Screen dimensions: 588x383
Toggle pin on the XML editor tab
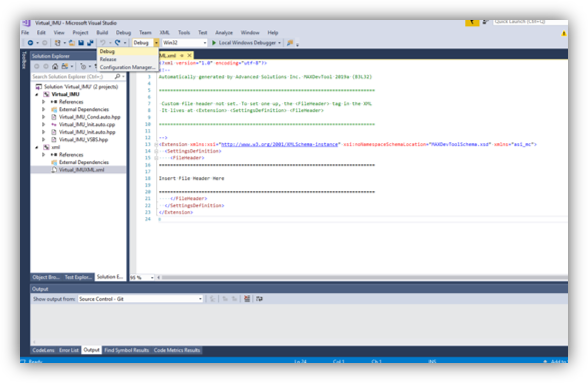click(x=182, y=55)
